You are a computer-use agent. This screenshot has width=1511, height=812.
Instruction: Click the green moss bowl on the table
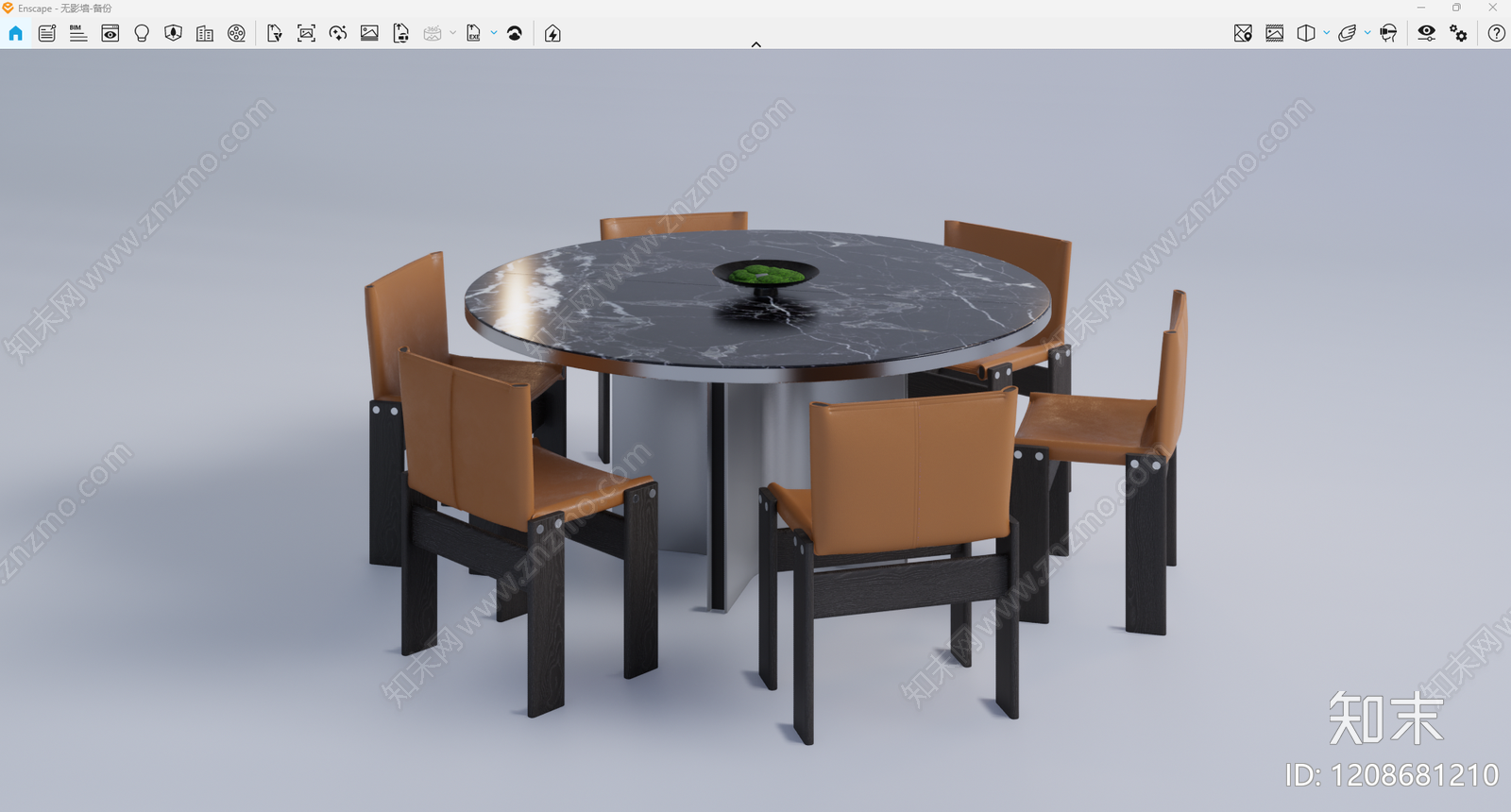coord(765,275)
